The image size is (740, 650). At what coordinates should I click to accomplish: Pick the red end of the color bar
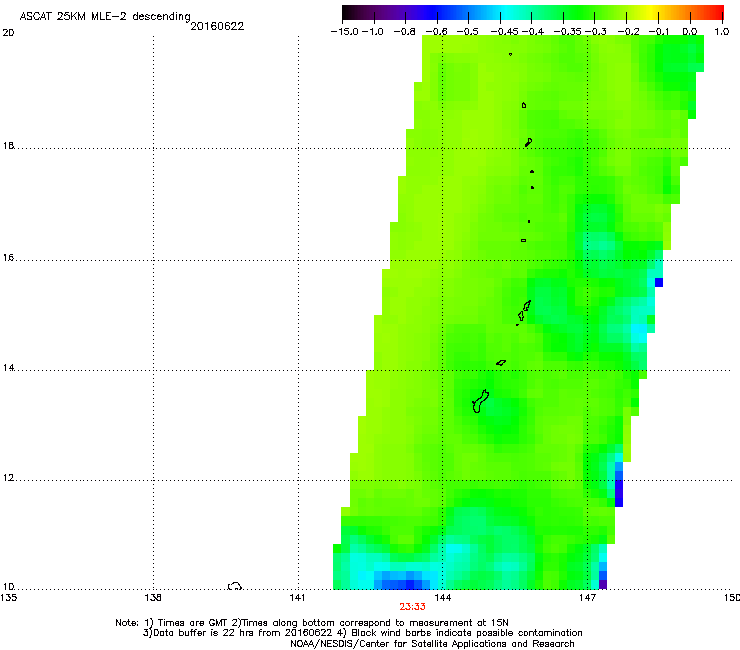(715, 13)
